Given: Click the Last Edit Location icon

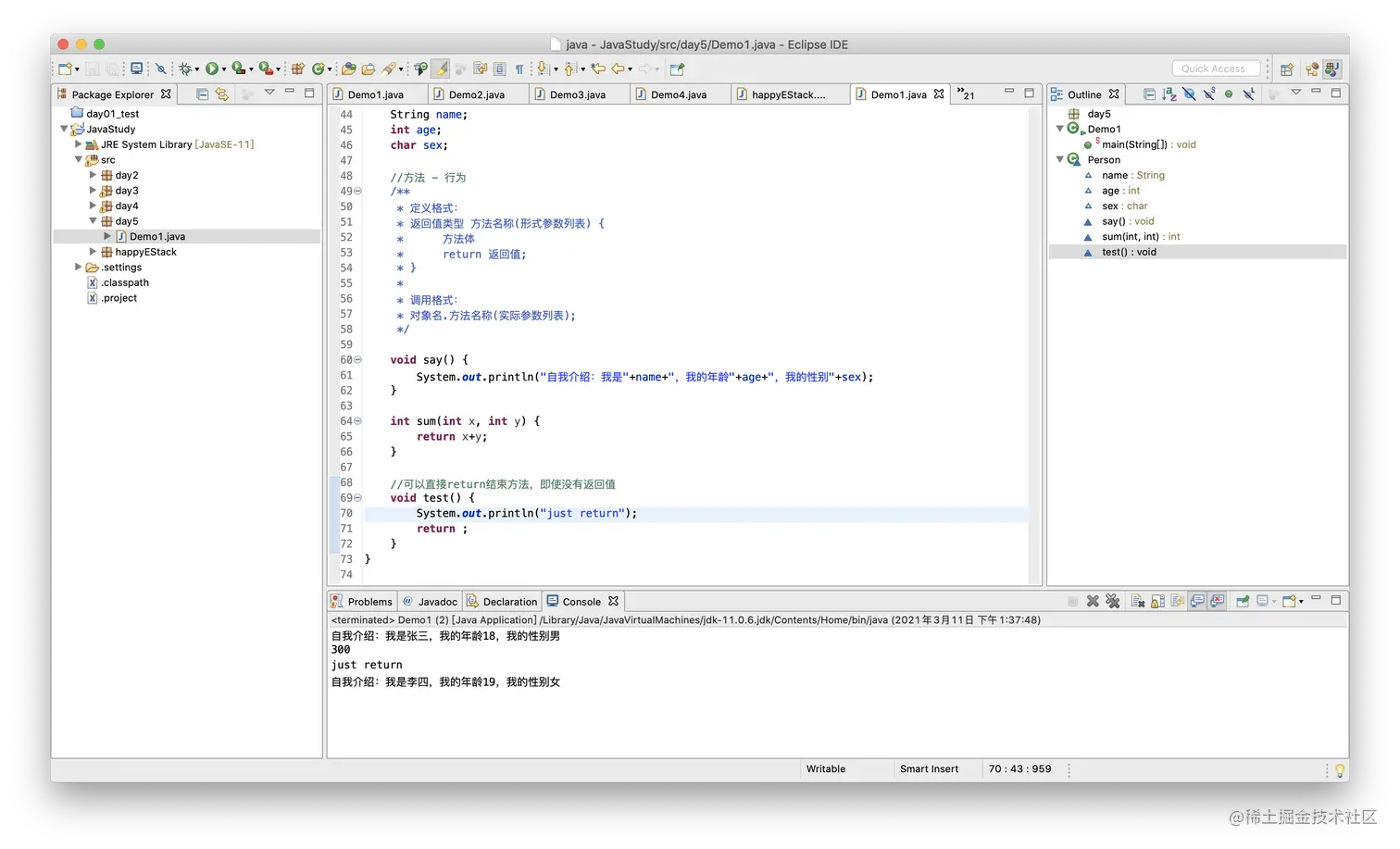Looking at the screenshot, I should click(598, 69).
